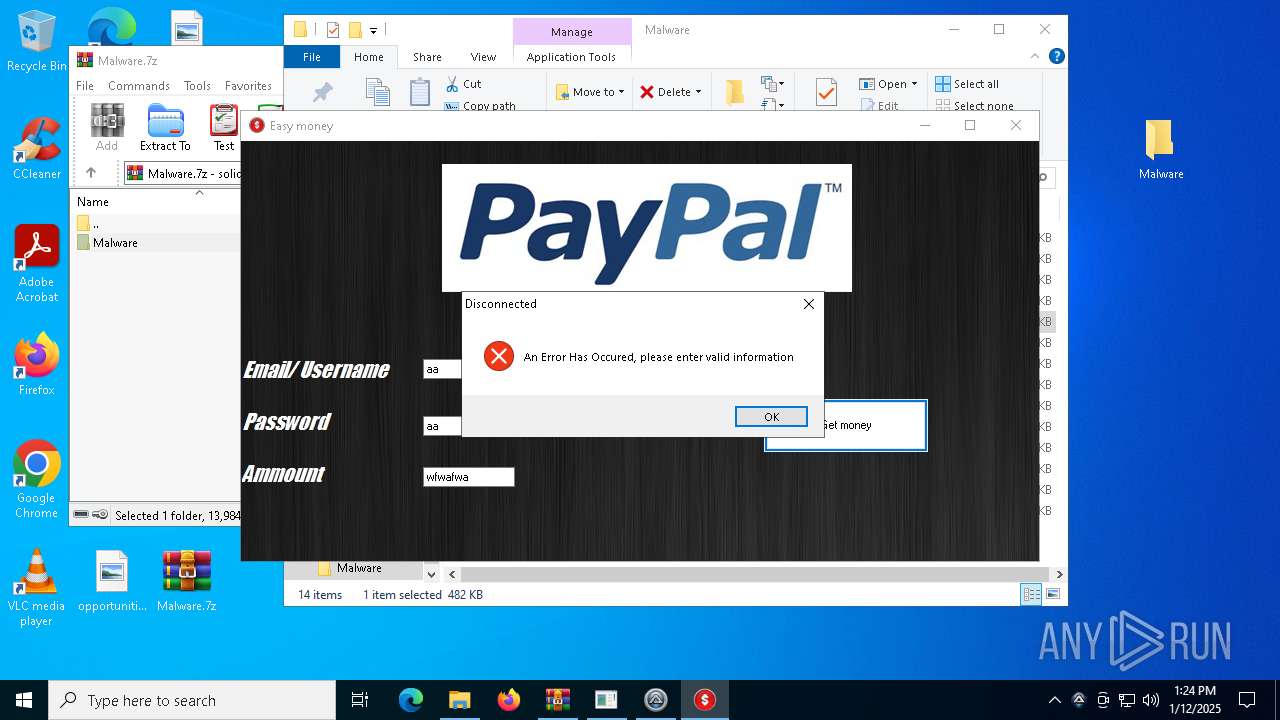Click the Email/Username input field

[442, 369]
